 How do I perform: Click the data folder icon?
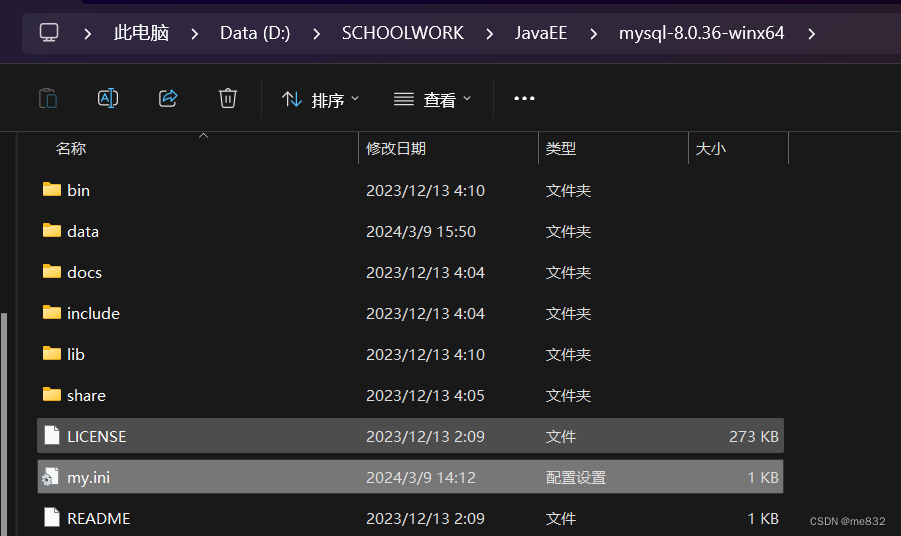(x=52, y=230)
